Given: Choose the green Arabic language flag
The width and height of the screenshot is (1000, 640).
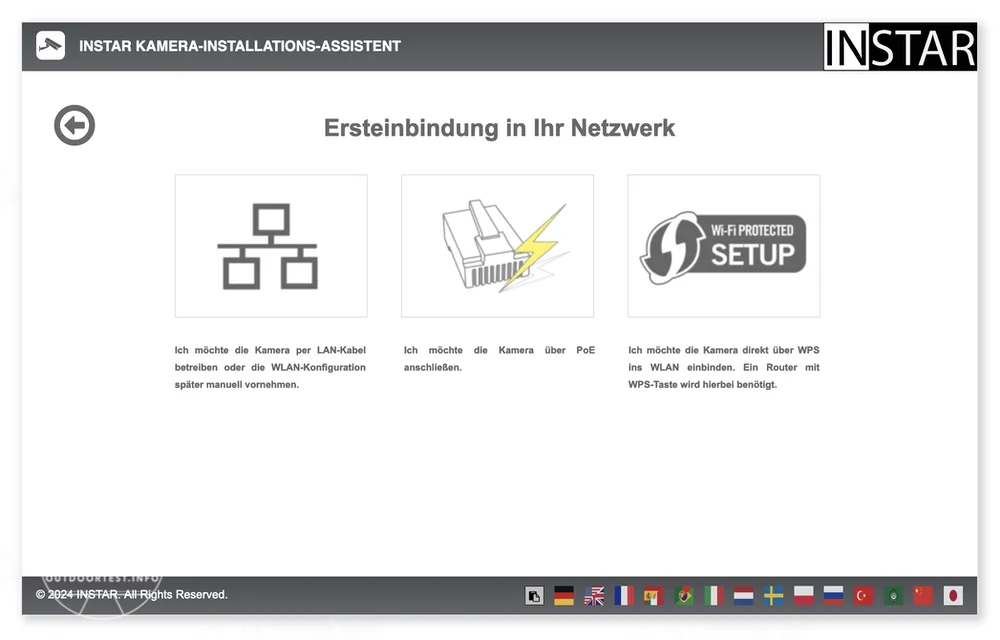Looking at the screenshot, I should click(x=894, y=596).
